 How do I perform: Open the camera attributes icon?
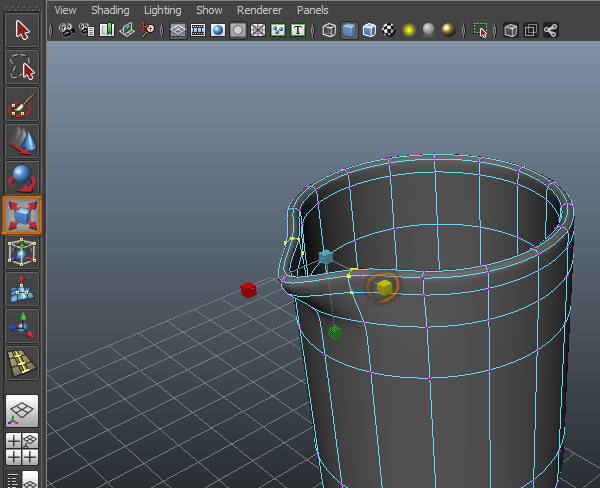[x=87, y=30]
